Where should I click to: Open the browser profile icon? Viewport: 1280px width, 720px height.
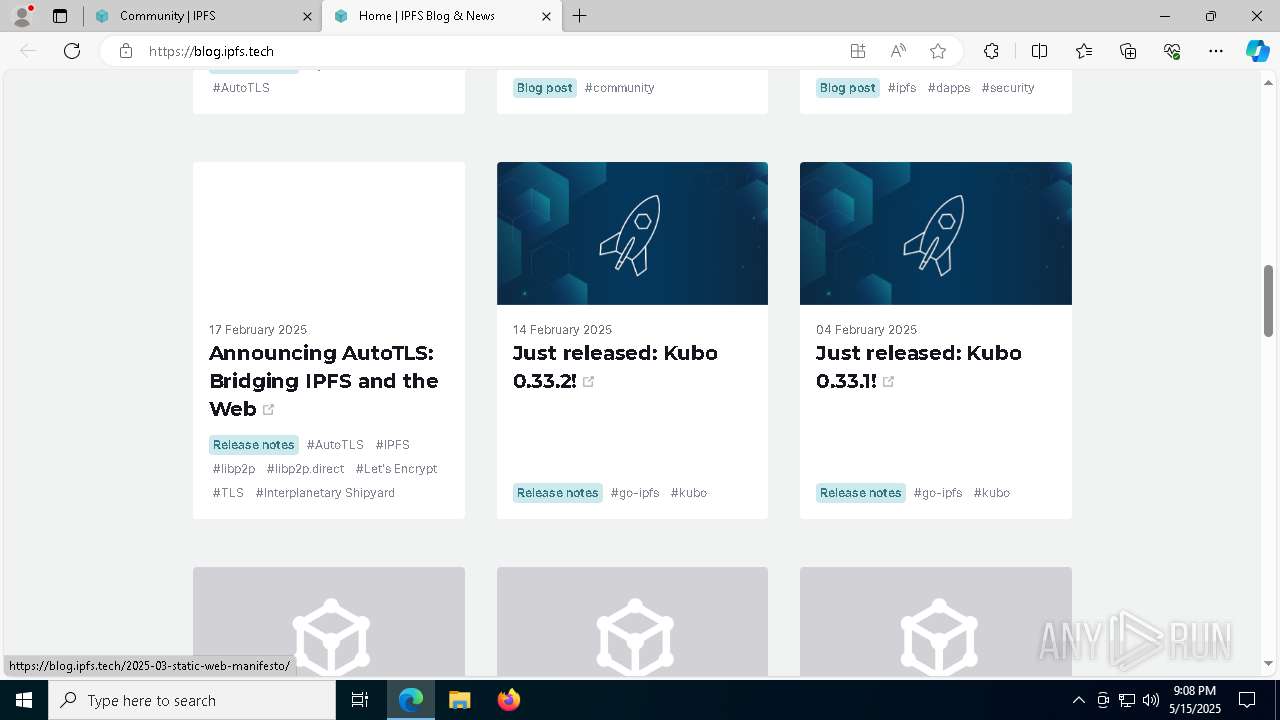(22, 16)
